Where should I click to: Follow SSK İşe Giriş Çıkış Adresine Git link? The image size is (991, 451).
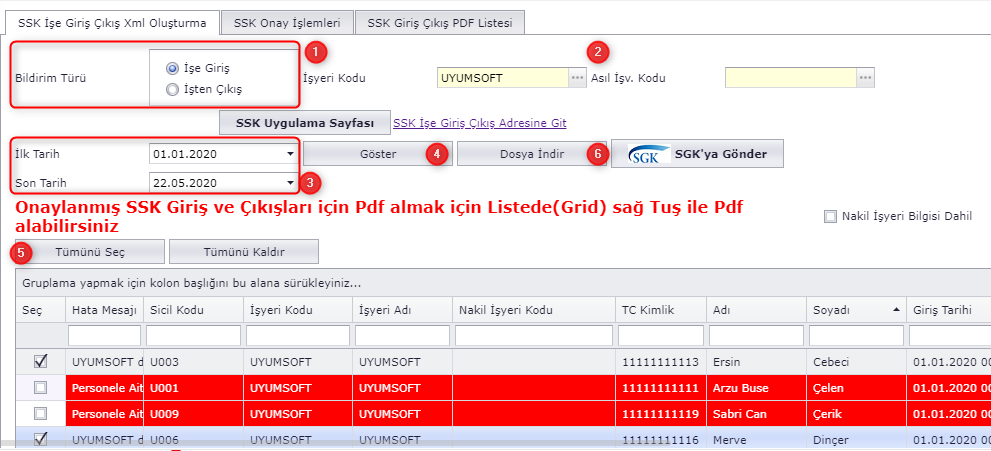480,123
